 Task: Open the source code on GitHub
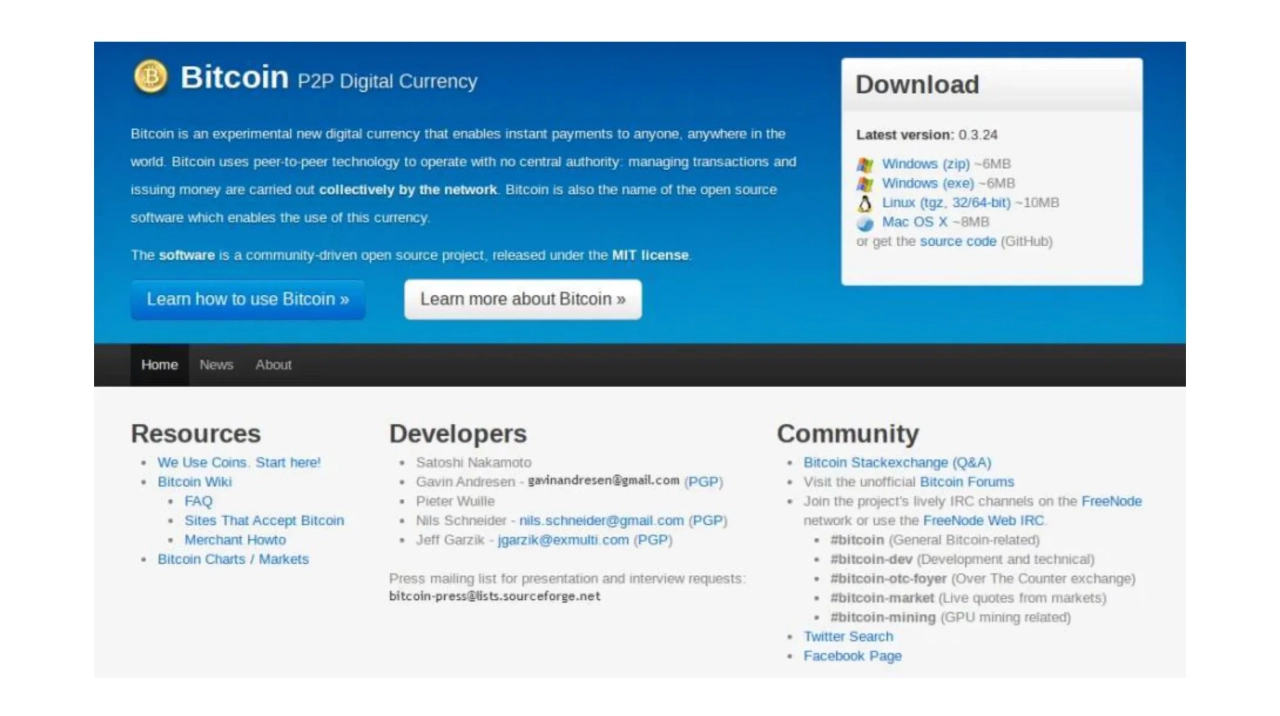click(x=957, y=241)
